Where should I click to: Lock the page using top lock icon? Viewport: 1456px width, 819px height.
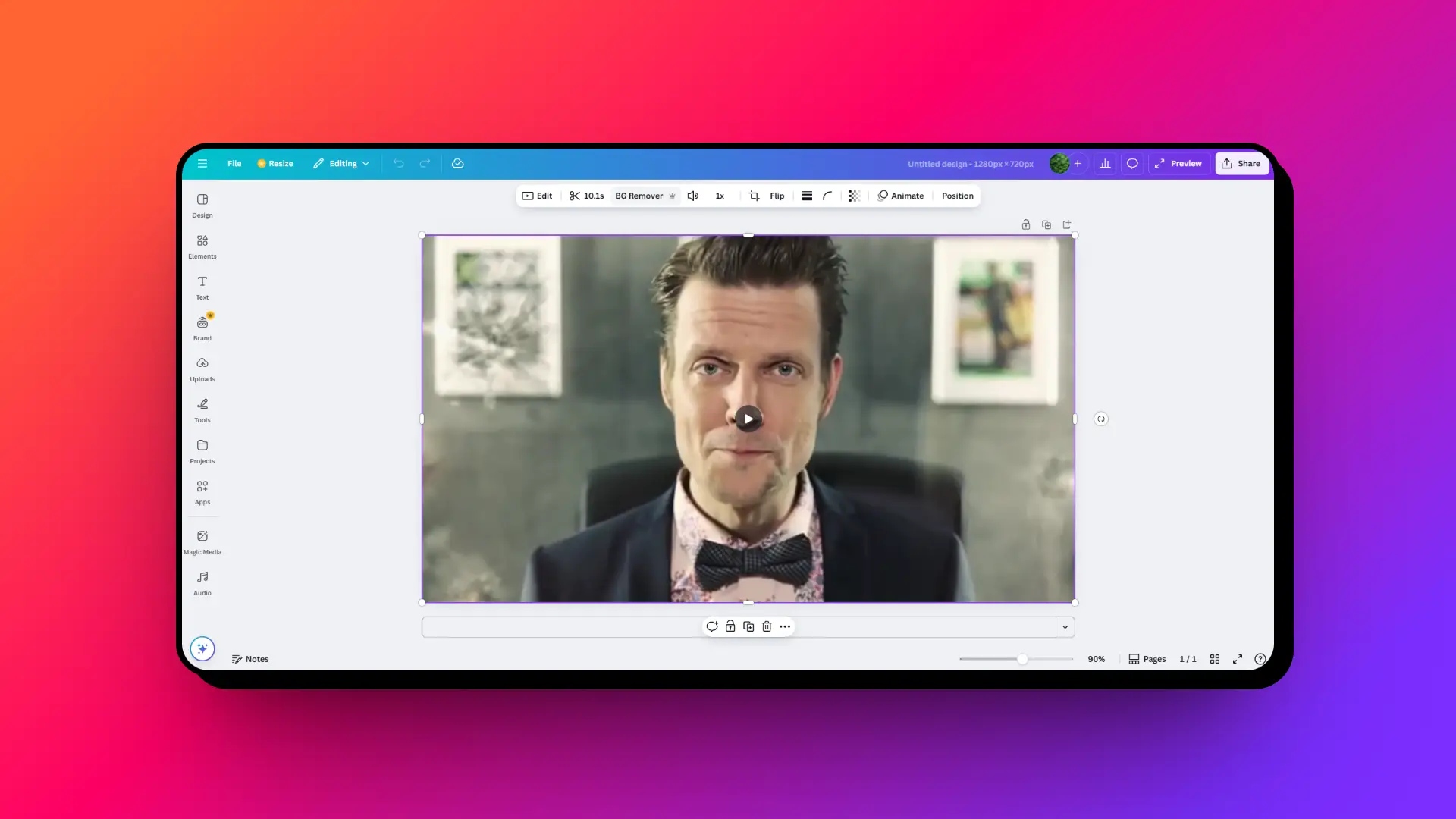[1026, 224]
